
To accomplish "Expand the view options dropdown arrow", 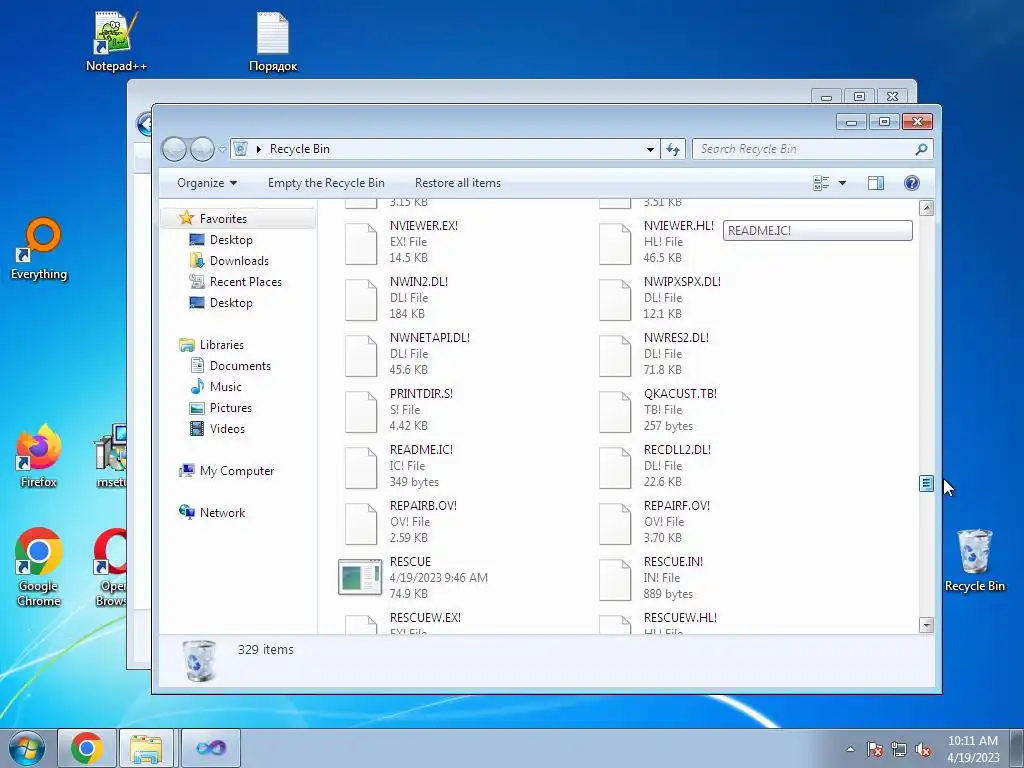I will tap(842, 184).
